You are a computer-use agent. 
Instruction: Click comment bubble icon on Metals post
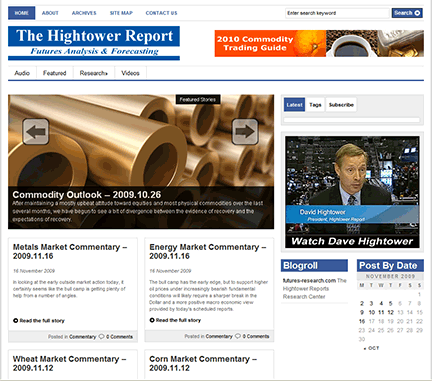102,336
